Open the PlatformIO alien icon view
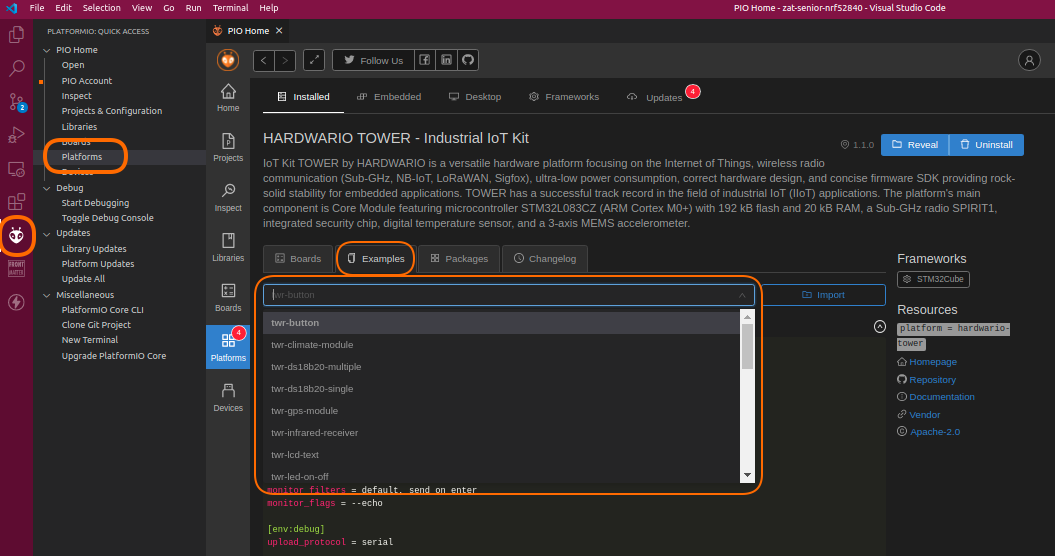1055x556 pixels. tap(16, 235)
